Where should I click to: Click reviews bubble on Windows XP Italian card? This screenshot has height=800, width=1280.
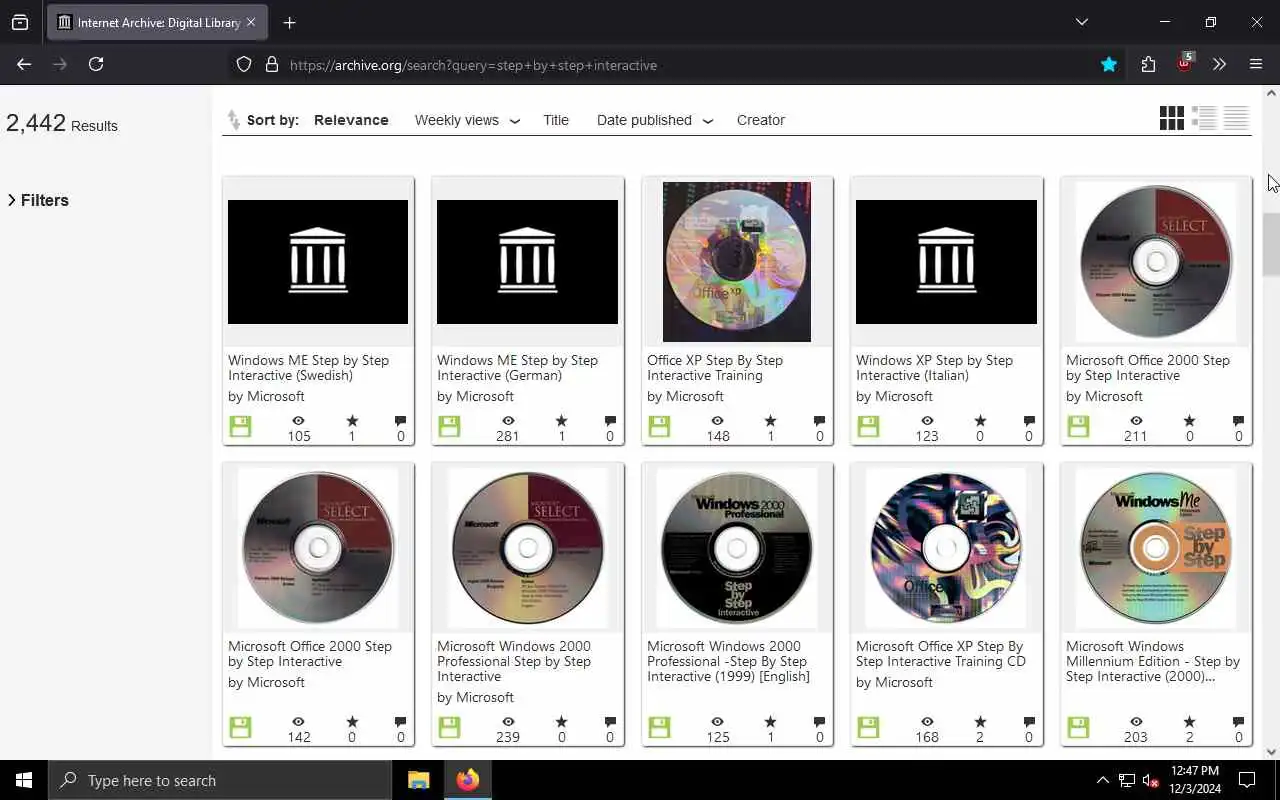(x=1028, y=421)
